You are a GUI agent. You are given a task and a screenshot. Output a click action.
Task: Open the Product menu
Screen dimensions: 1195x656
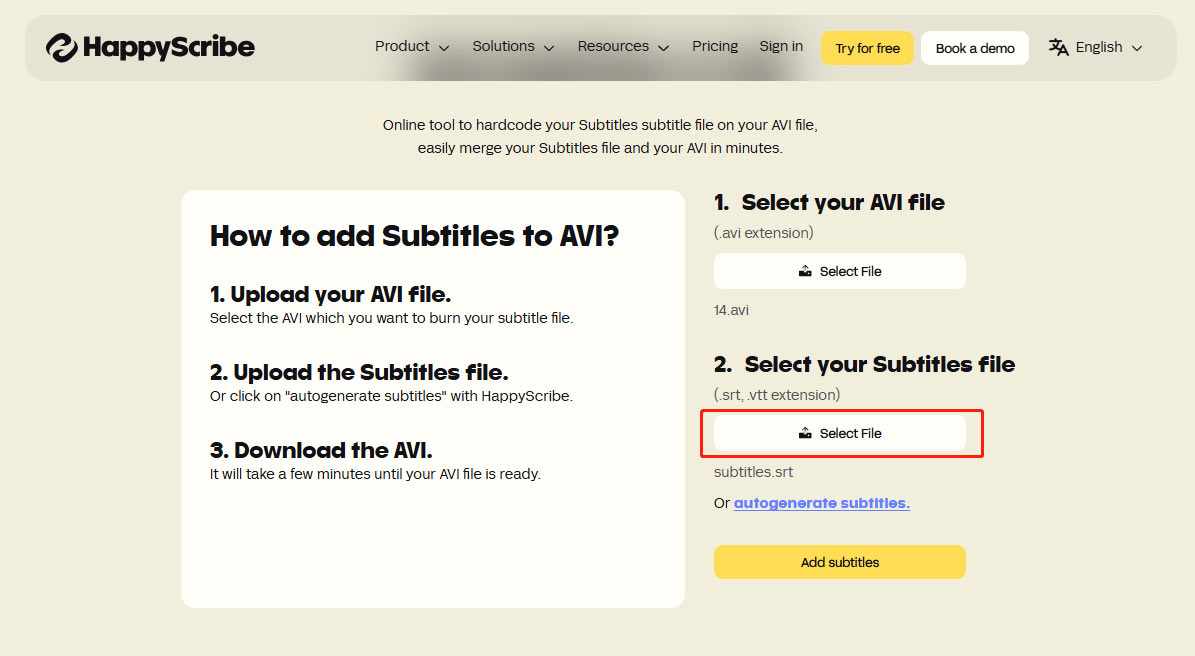coord(402,46)
